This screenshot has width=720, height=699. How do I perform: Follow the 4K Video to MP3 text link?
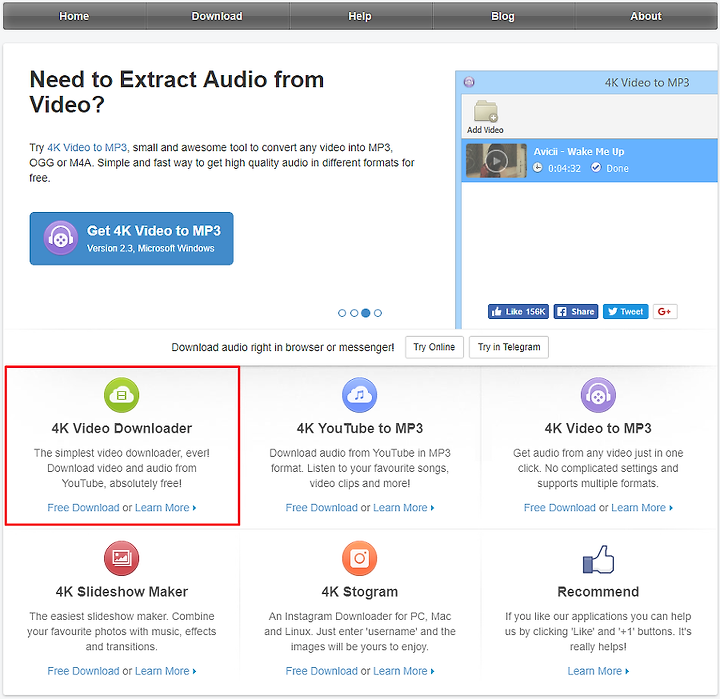[x=87, y=147]
